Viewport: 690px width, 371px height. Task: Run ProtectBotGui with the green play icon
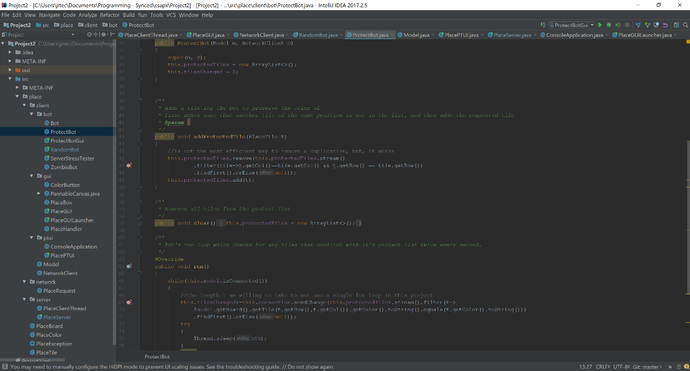click(600, 25)
